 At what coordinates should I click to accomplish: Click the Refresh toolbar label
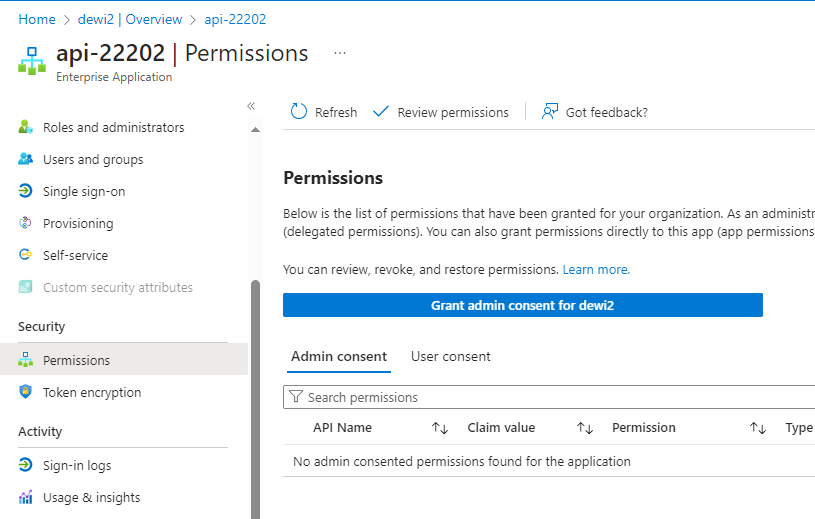coord(336,112)
